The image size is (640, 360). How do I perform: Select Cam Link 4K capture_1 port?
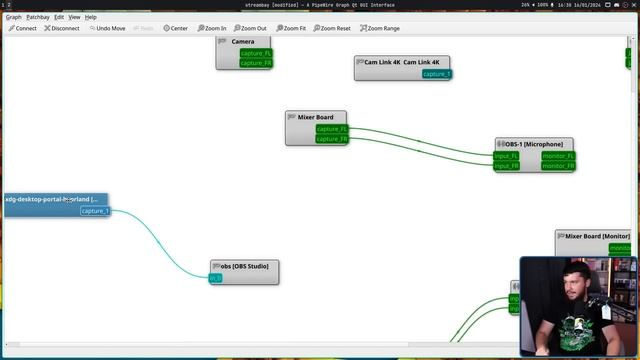[x=437, y=74]
